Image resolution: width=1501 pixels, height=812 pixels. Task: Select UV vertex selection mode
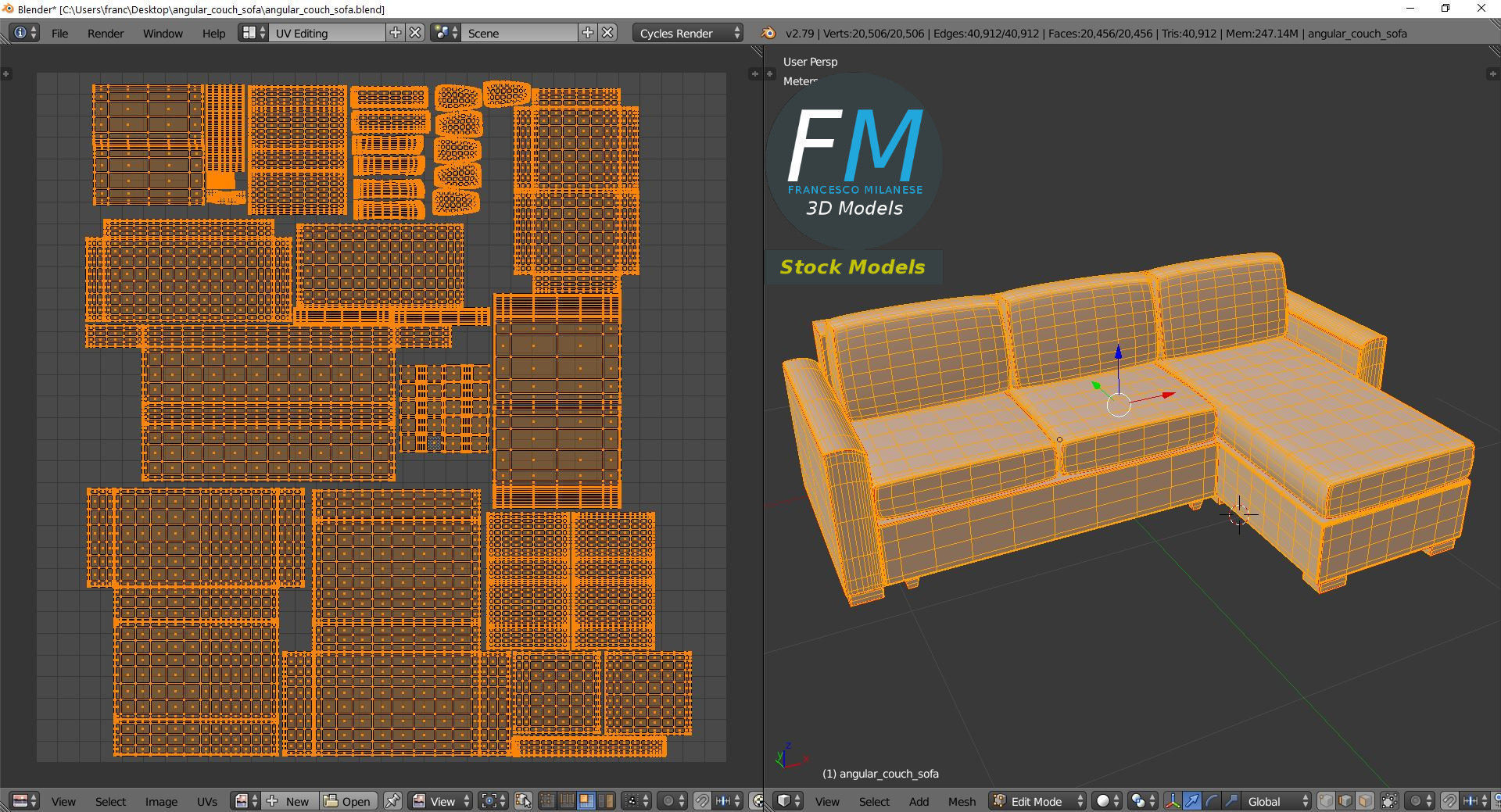click(x=547, y=801)
